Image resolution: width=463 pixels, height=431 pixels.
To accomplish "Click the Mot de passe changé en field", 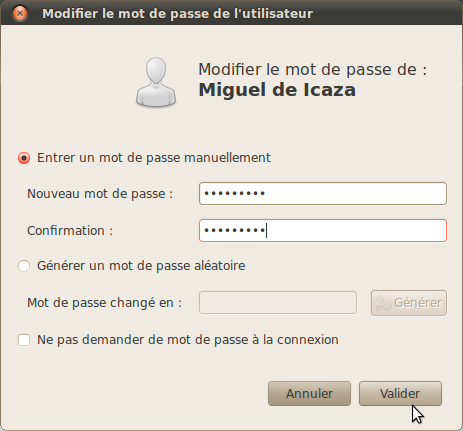I will click(278, 303).
